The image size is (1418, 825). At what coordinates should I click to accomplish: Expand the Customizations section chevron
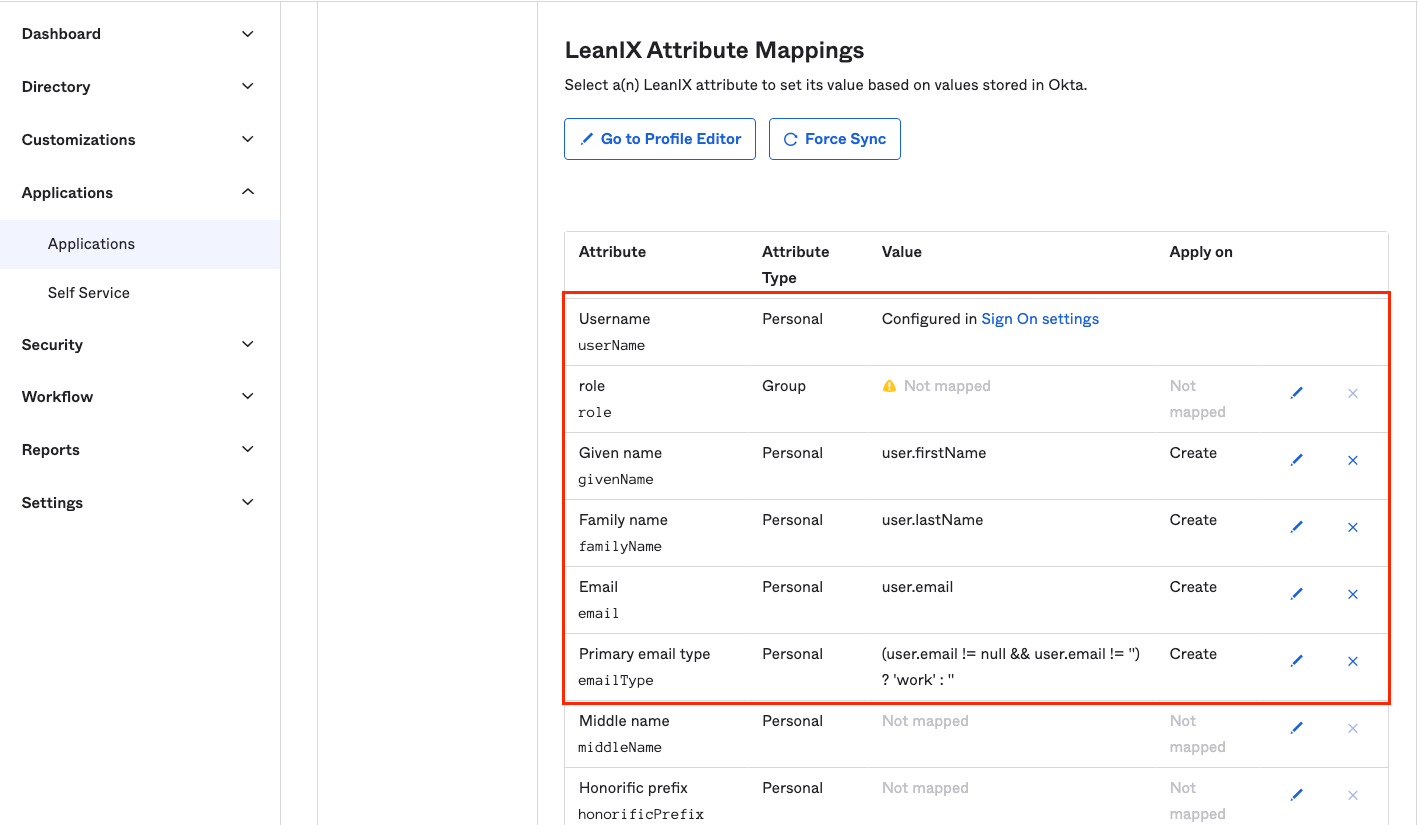tap(248, 140)
